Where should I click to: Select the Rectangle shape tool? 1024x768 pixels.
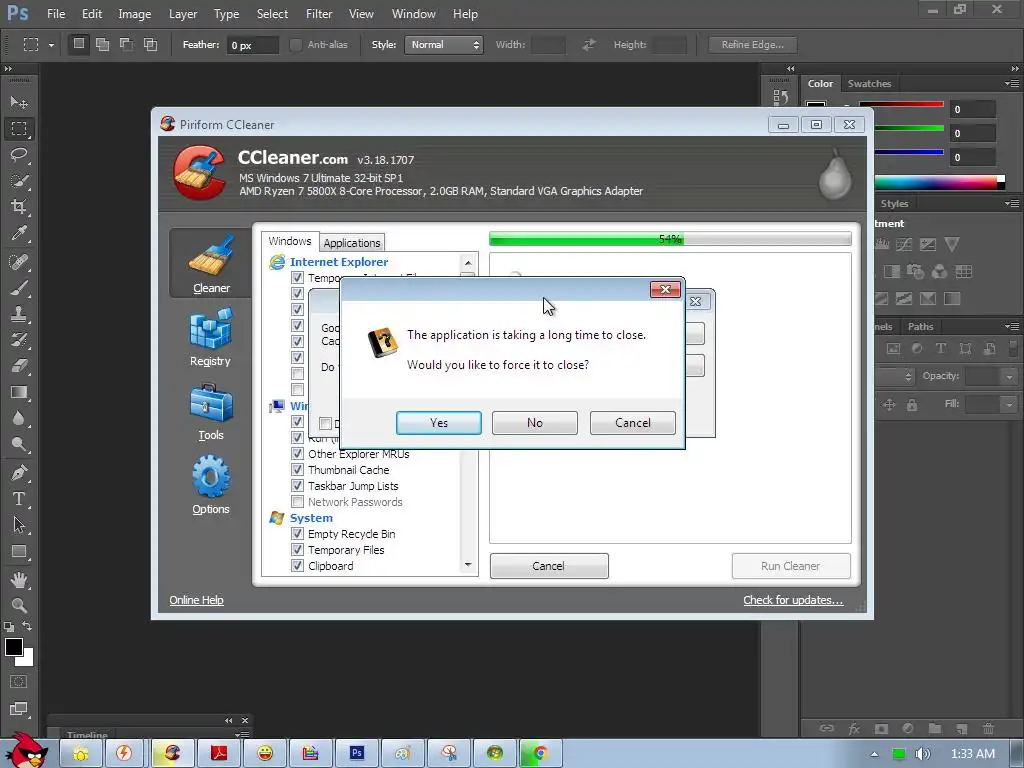(19, 552)
